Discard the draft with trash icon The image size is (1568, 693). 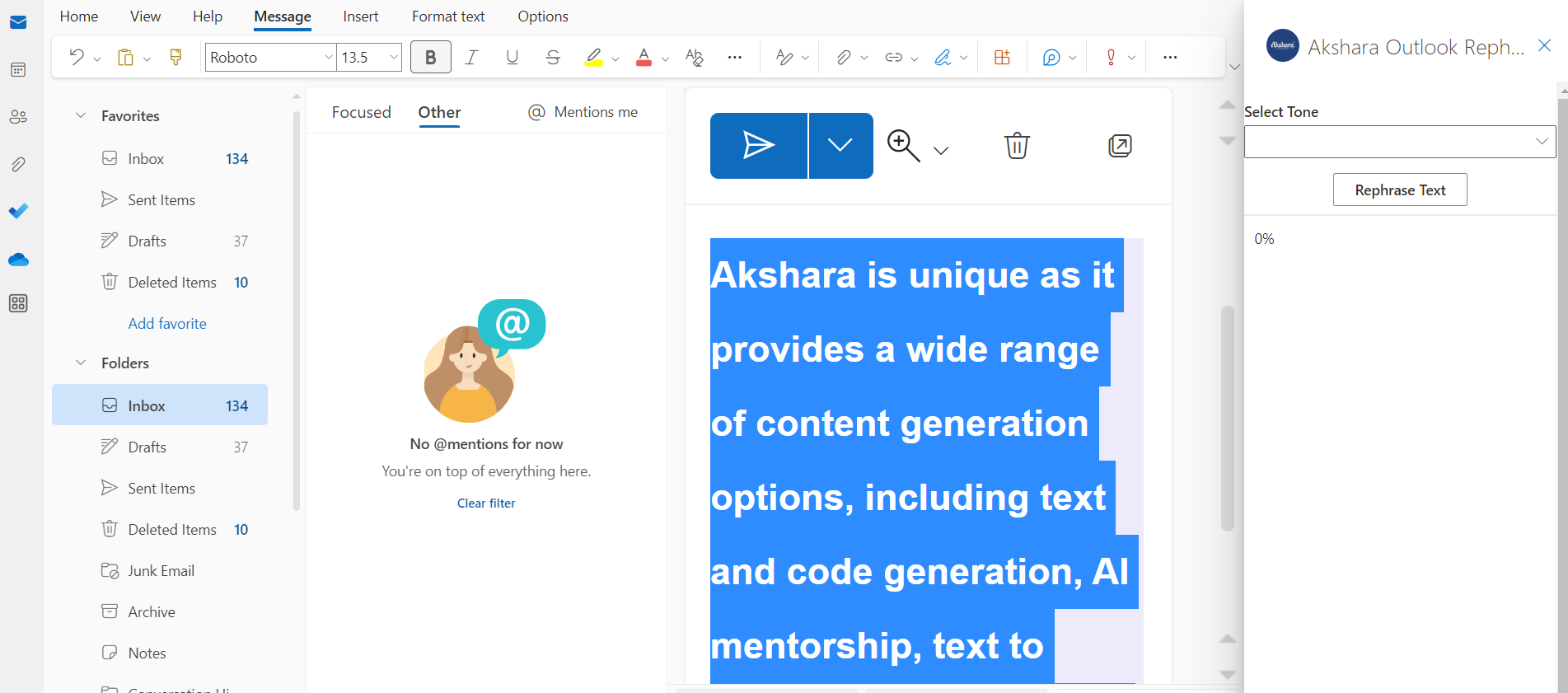tap(1017, 146)
